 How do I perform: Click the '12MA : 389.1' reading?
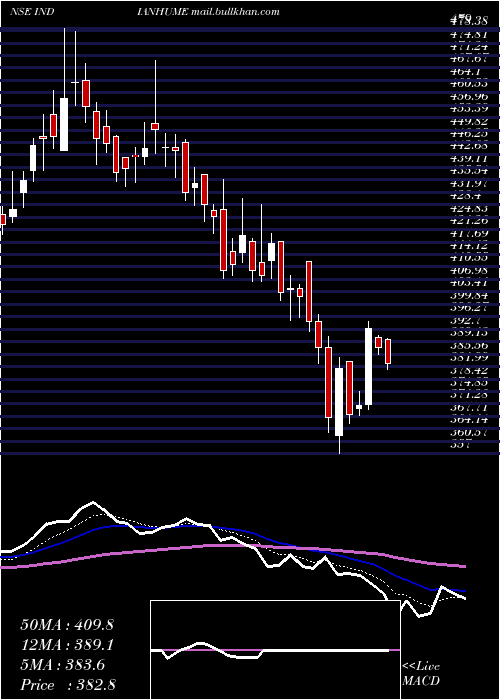click(67, 645)
